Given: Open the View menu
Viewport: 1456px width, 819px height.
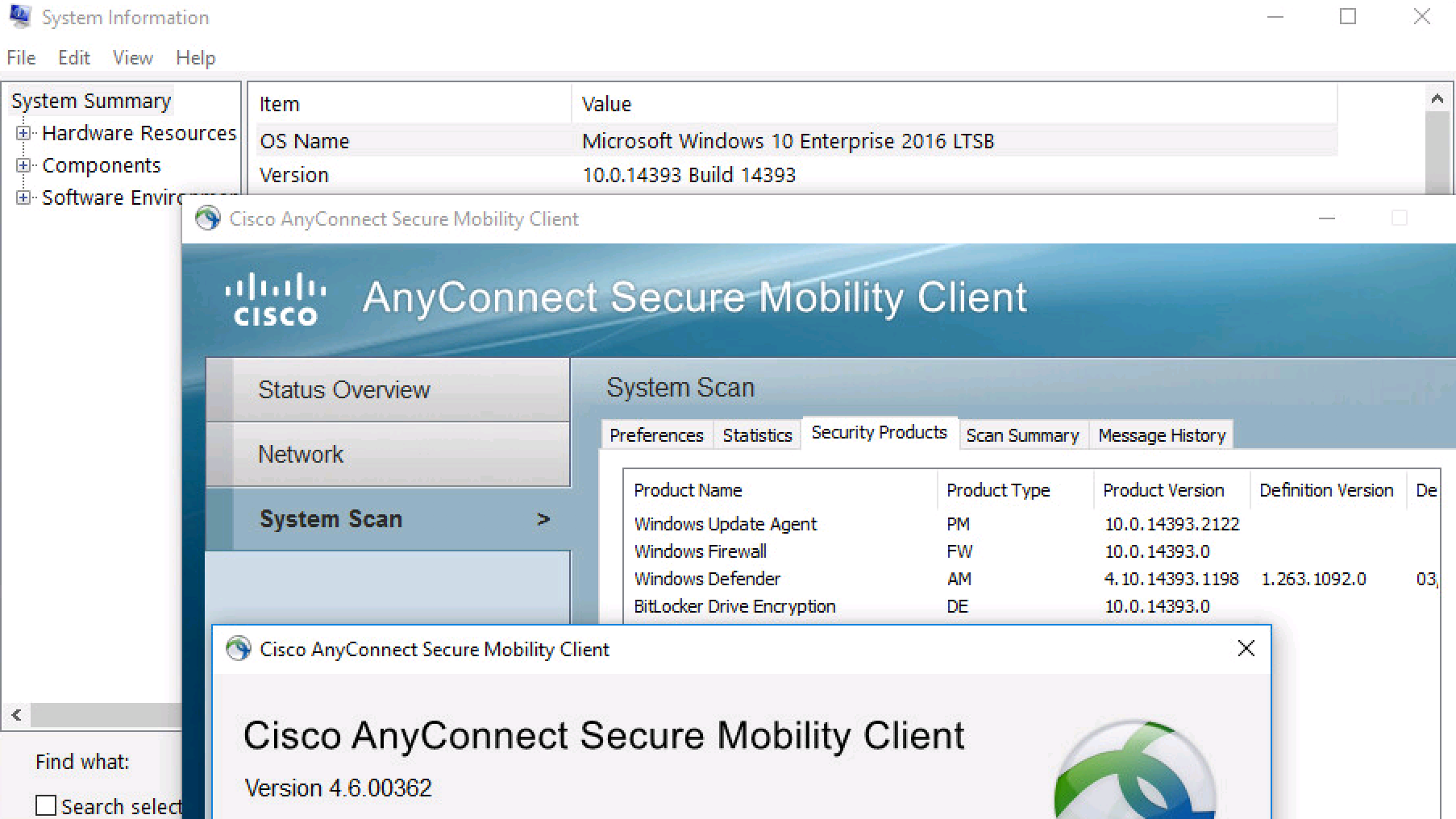Looking at the screenshot, I should tap(133, 58).
